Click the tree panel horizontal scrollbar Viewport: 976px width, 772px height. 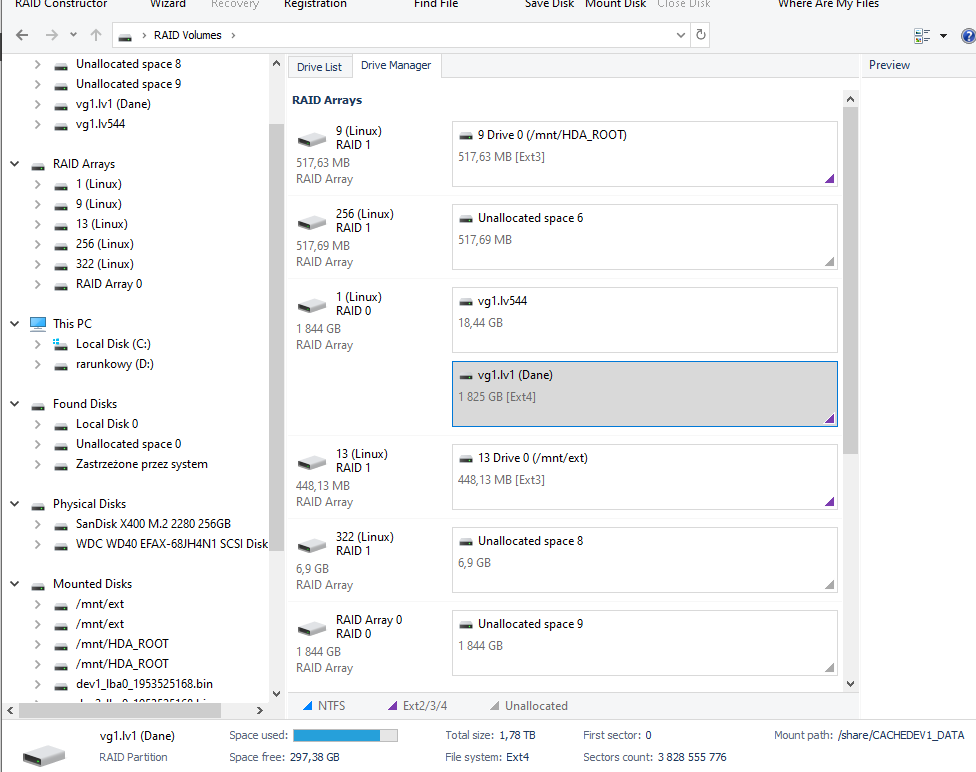tap(120, 710)
